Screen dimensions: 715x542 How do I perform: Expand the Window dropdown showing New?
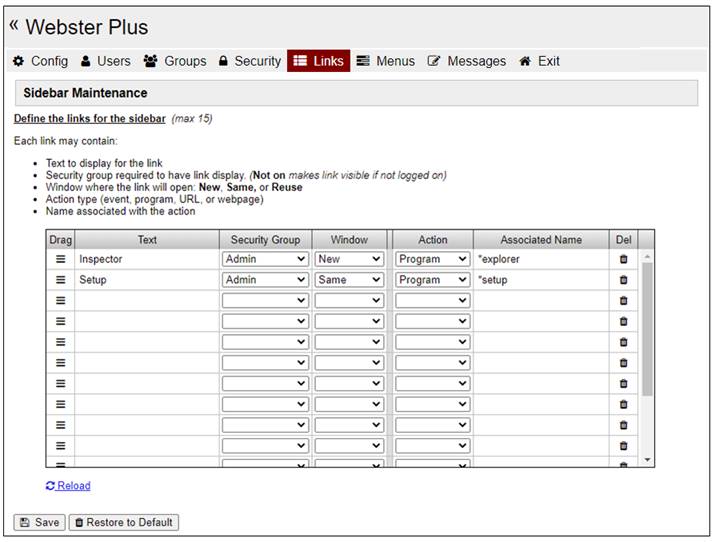click(348, 259)
